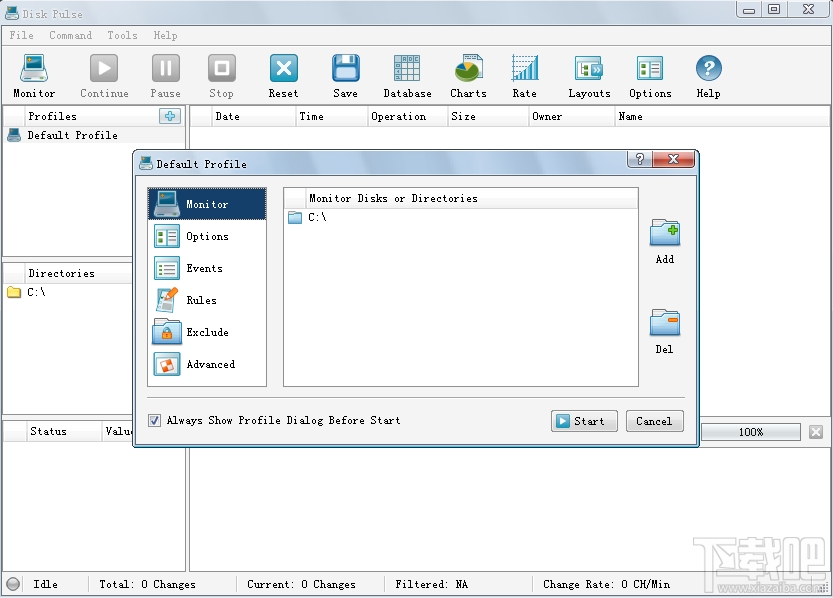
Task: Click the Directories panel header
Action: click(79, 273)
